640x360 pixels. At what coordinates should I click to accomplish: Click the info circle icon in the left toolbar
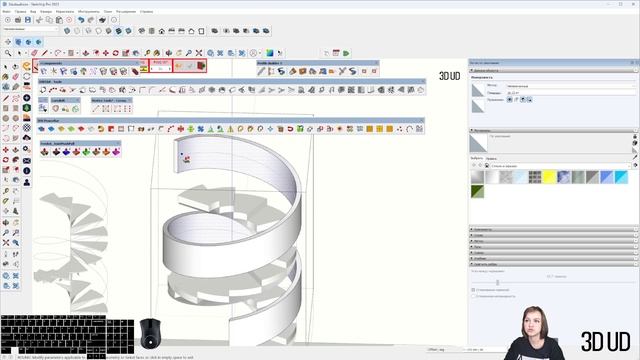tap(27, 171)
